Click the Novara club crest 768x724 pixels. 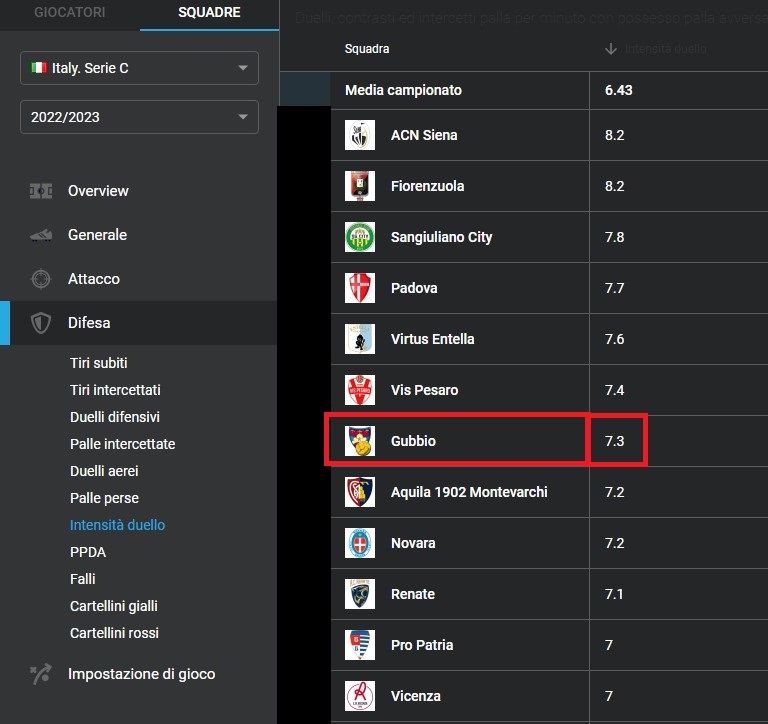point(360,543)
